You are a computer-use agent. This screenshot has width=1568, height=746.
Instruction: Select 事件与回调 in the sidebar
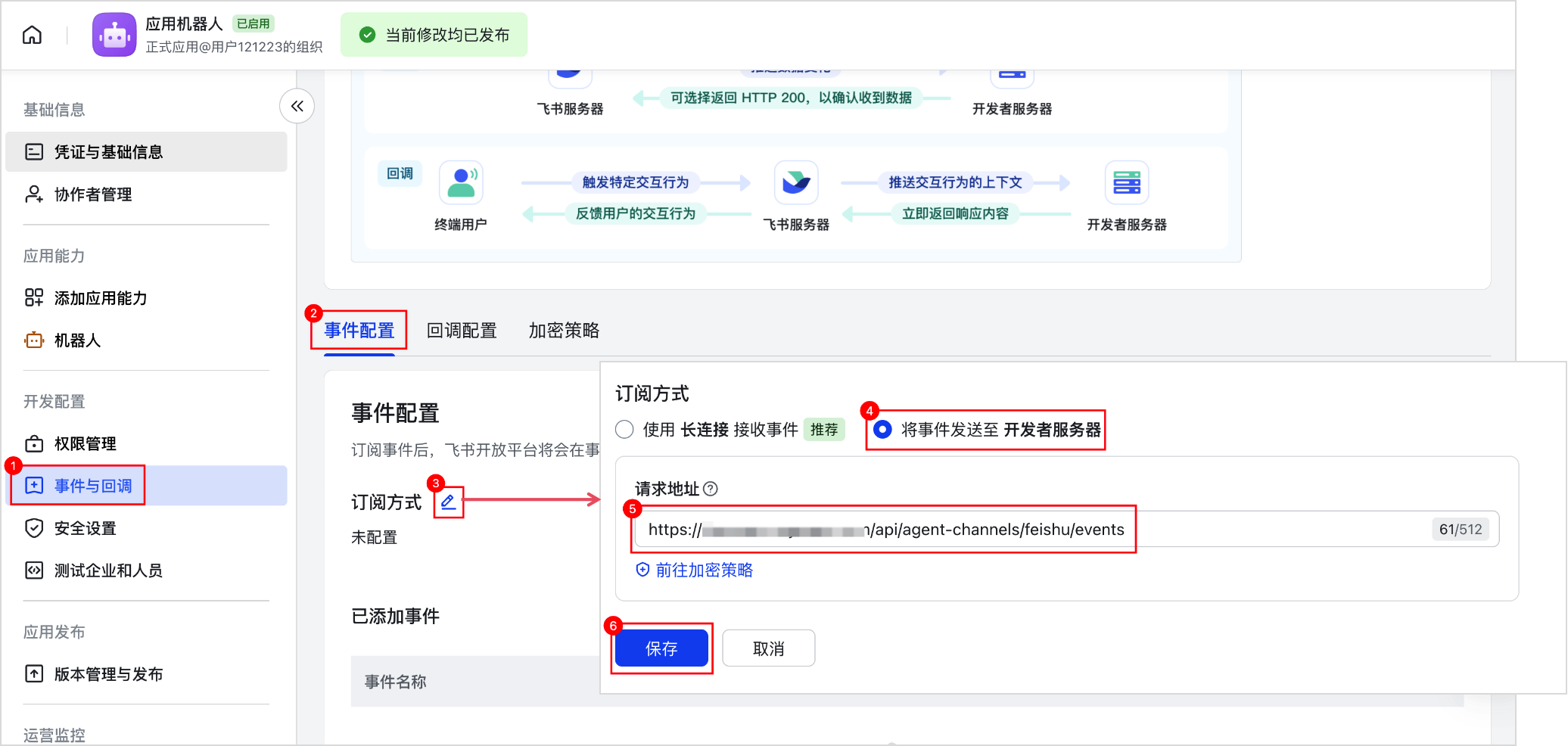tap(146, 486)
